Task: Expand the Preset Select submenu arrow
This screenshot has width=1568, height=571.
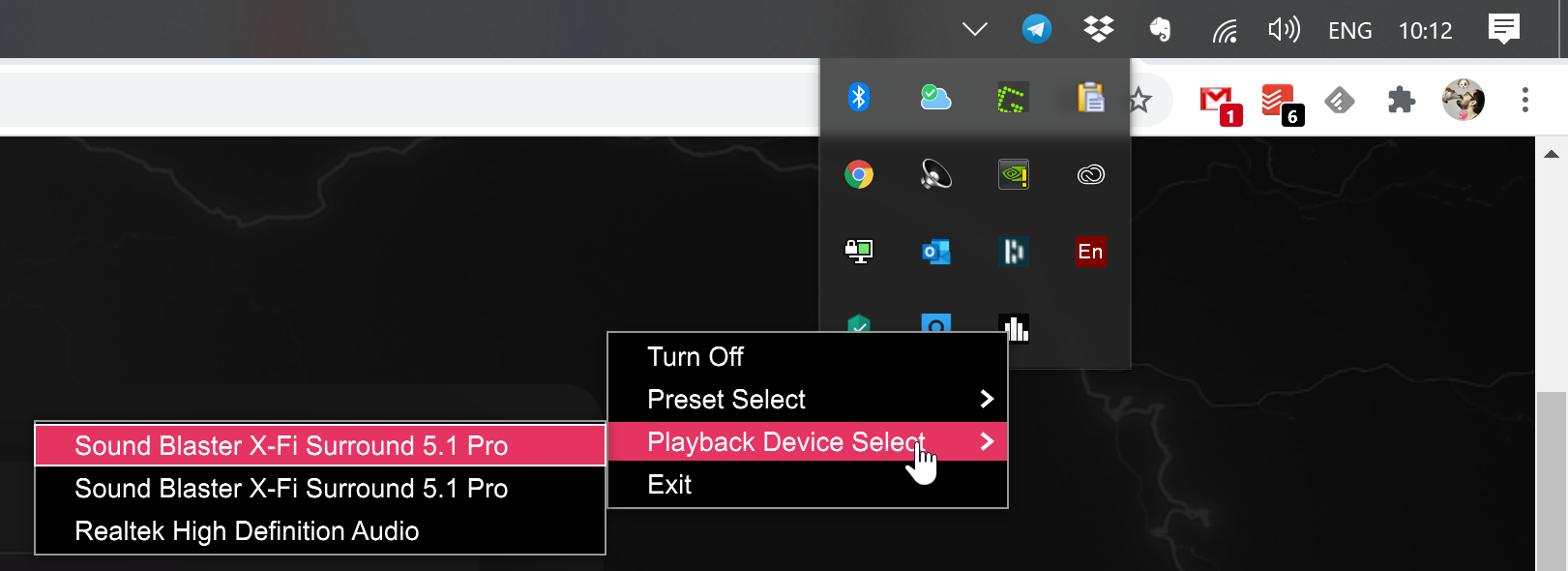Action: [987, 399]
